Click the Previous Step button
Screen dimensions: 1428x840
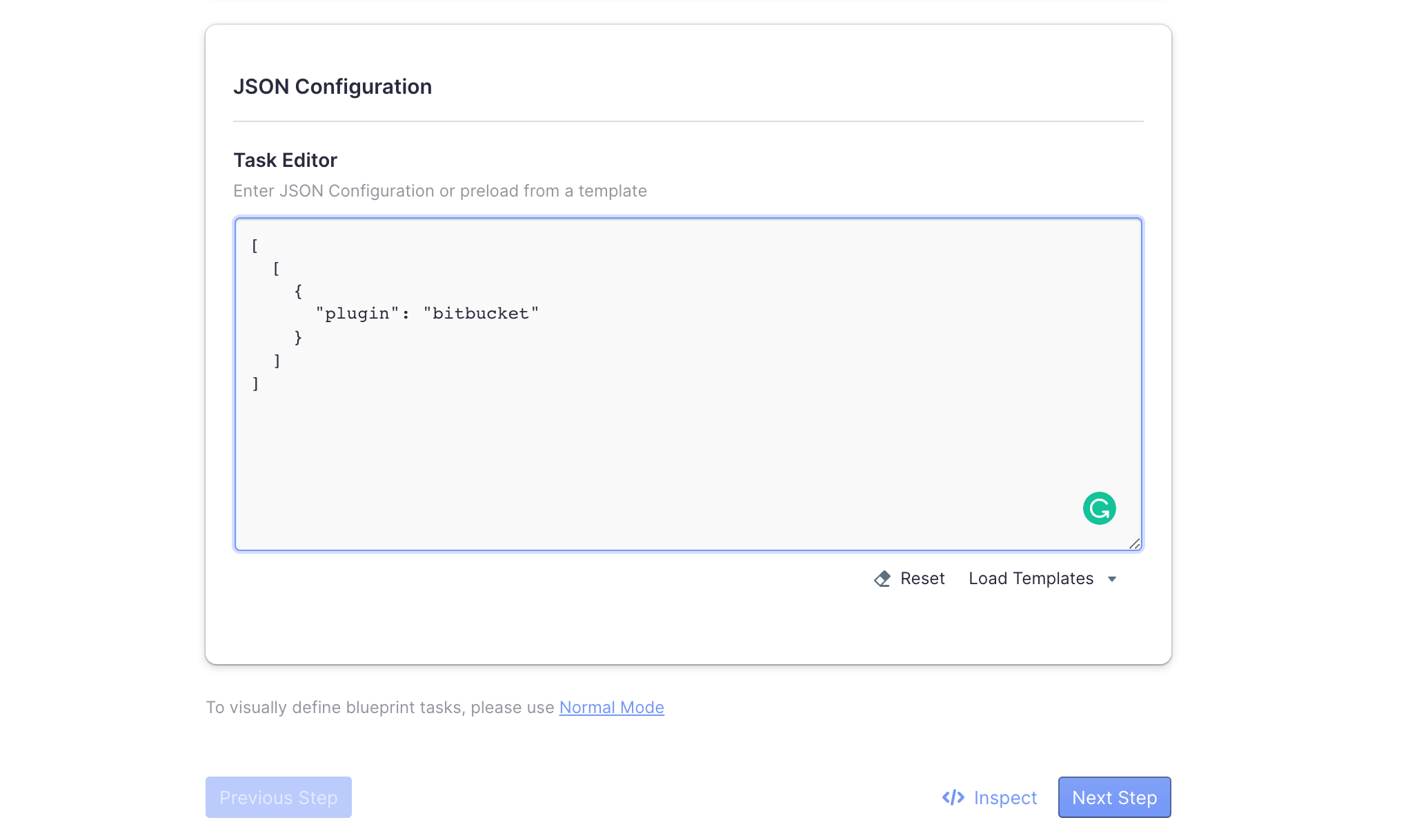(278, 797)
